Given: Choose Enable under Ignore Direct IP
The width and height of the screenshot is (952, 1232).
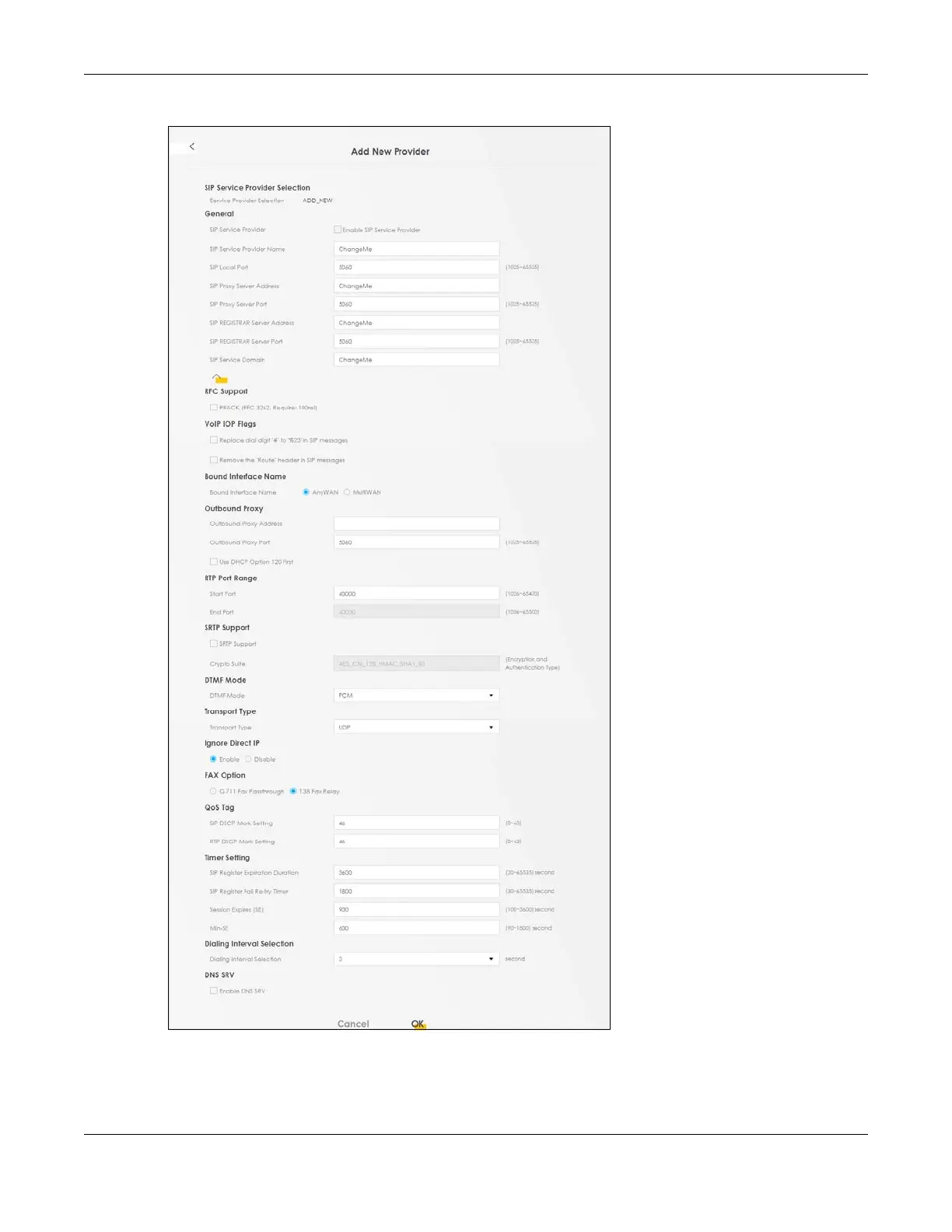Looking at the screenshot, I should pyautogui.click(x=213, y=759).
